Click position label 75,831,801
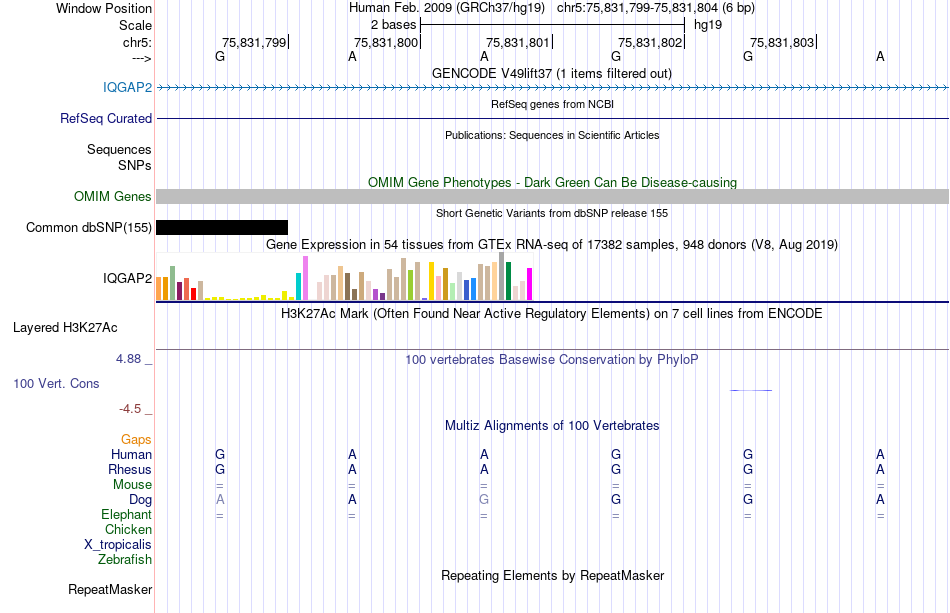Viewport: 950px width, 613px height. (x=518, y=42)
